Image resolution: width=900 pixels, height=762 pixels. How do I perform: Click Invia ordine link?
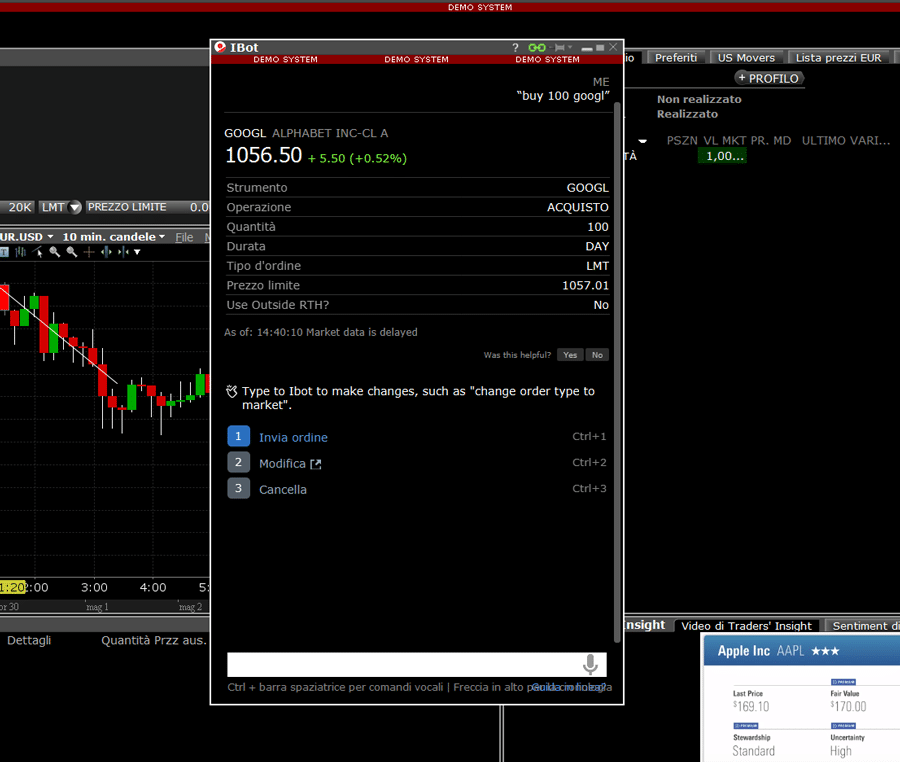[293, 437]
